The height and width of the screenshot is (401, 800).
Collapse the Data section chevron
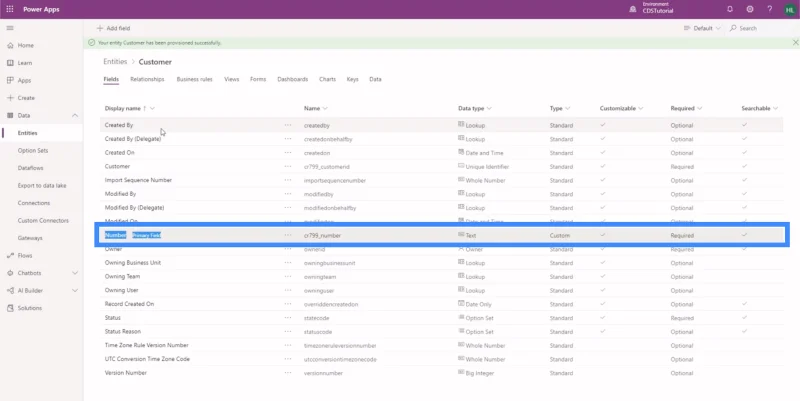[75, 115]
